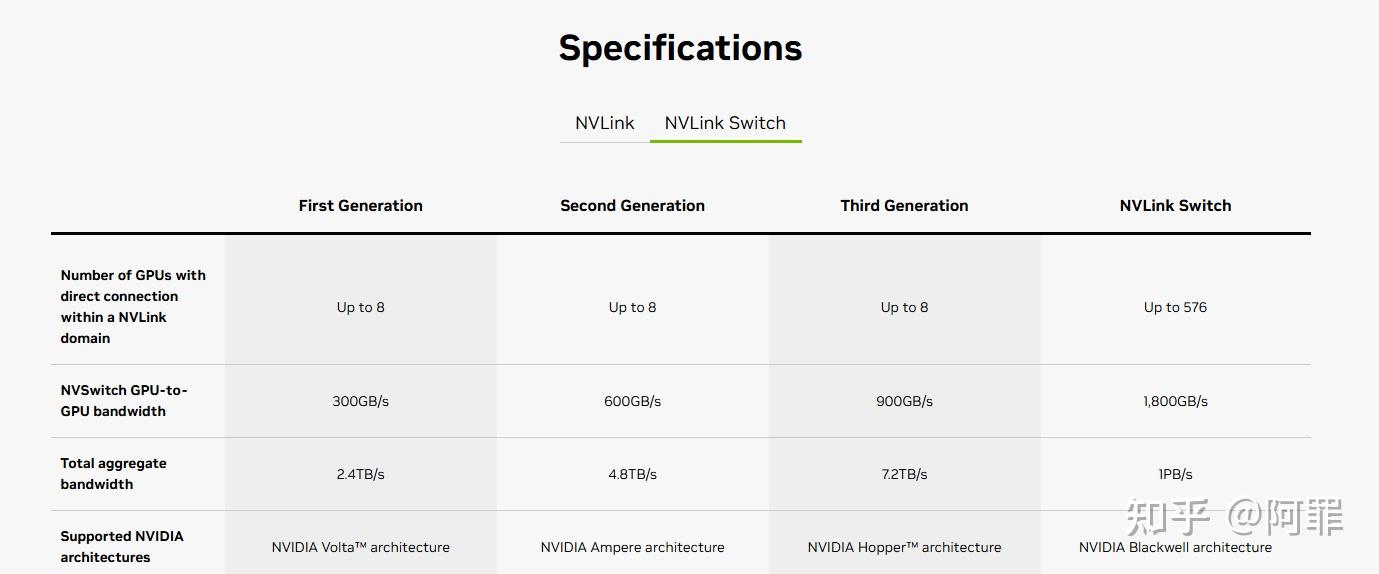Click the Total aggregate bandwidth row label
Image resolution: width=1379 pixels, height=574 pixels.
click(113, 473)
